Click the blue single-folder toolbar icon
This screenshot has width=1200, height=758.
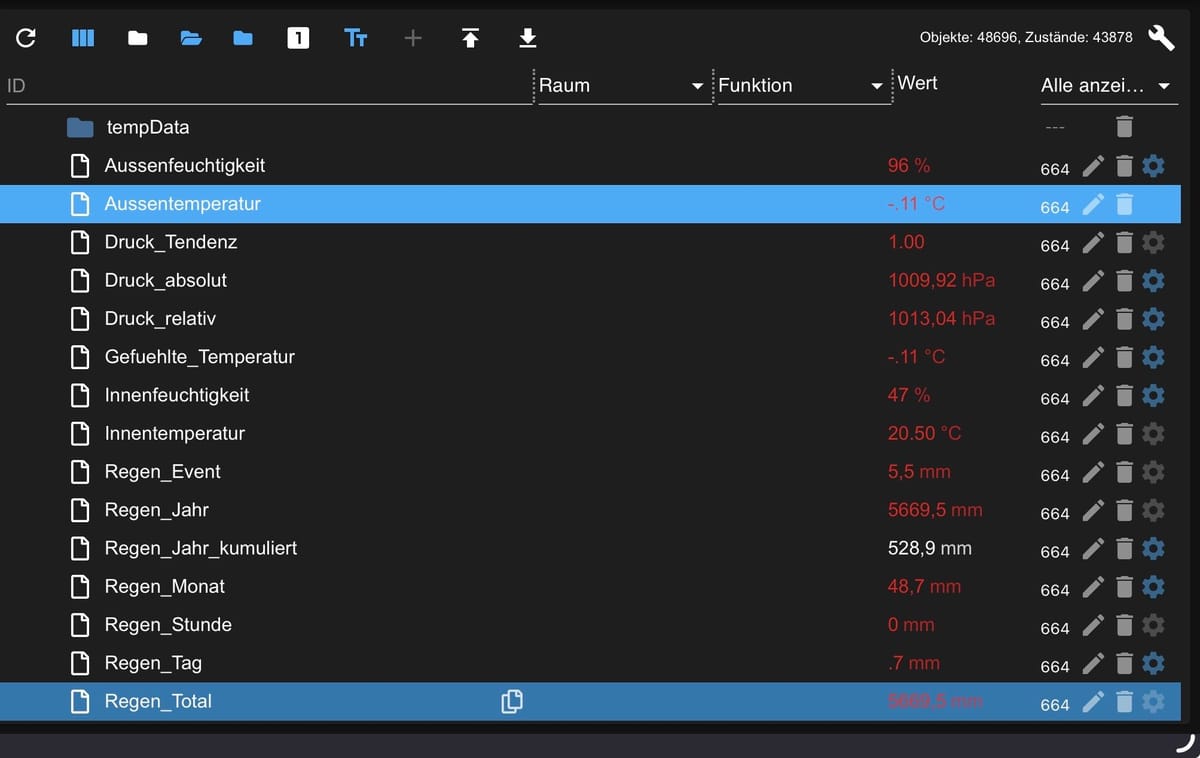coord(243,38)
